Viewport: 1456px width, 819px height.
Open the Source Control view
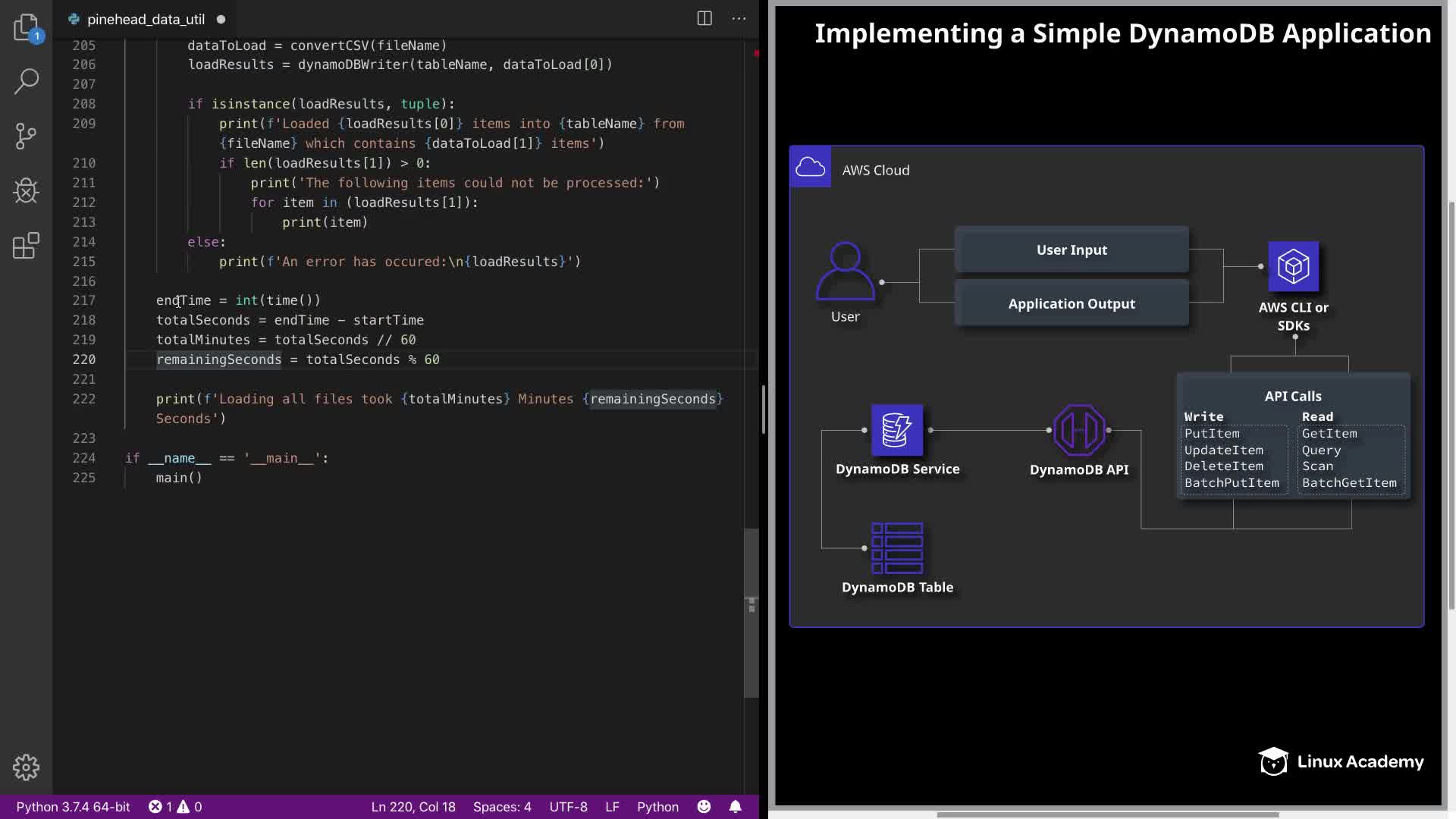tap(26, 136)
